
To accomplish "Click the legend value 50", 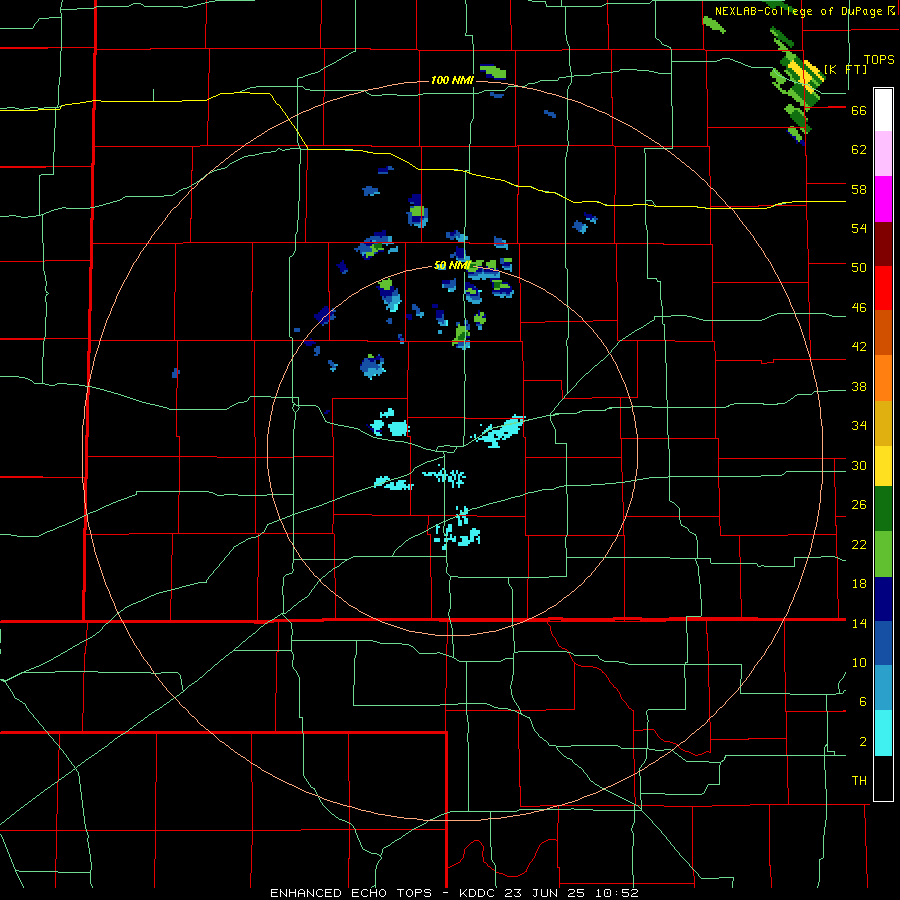I will click(x=859, y=268).
